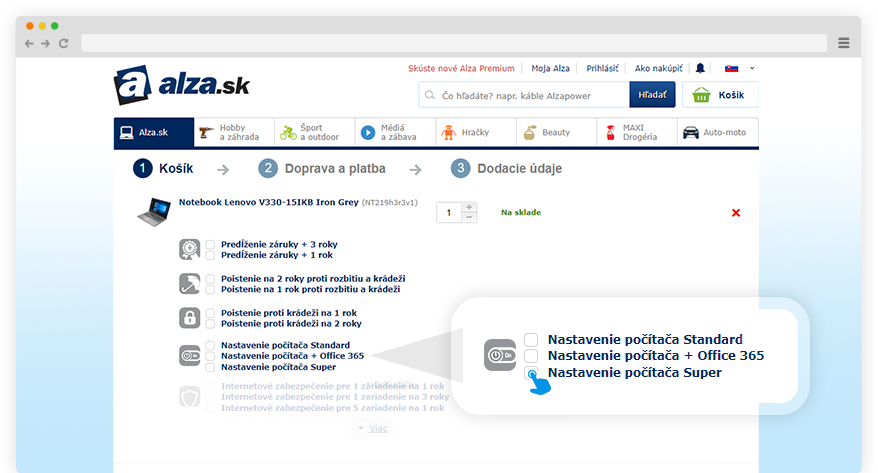Viewport: 878px width, 473px height.
Task: Open Ako nakúpiť link
Action: (x=658, y=68)
